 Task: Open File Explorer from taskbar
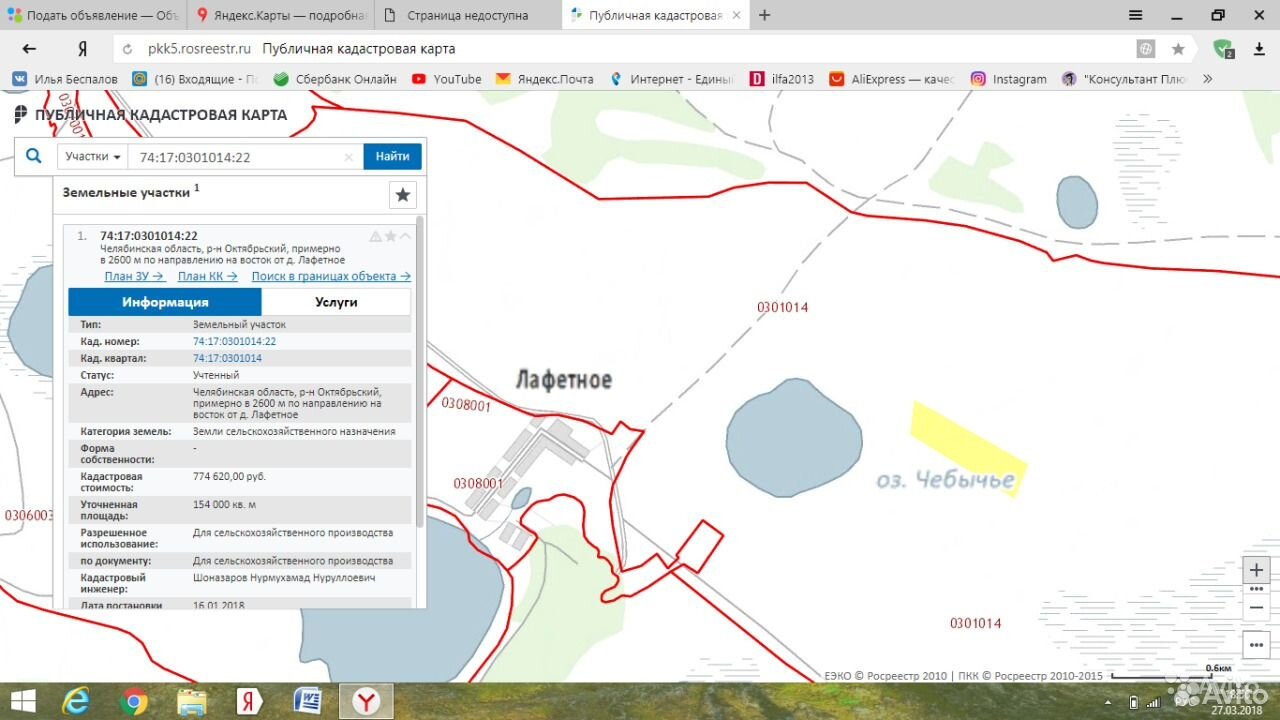192,702
